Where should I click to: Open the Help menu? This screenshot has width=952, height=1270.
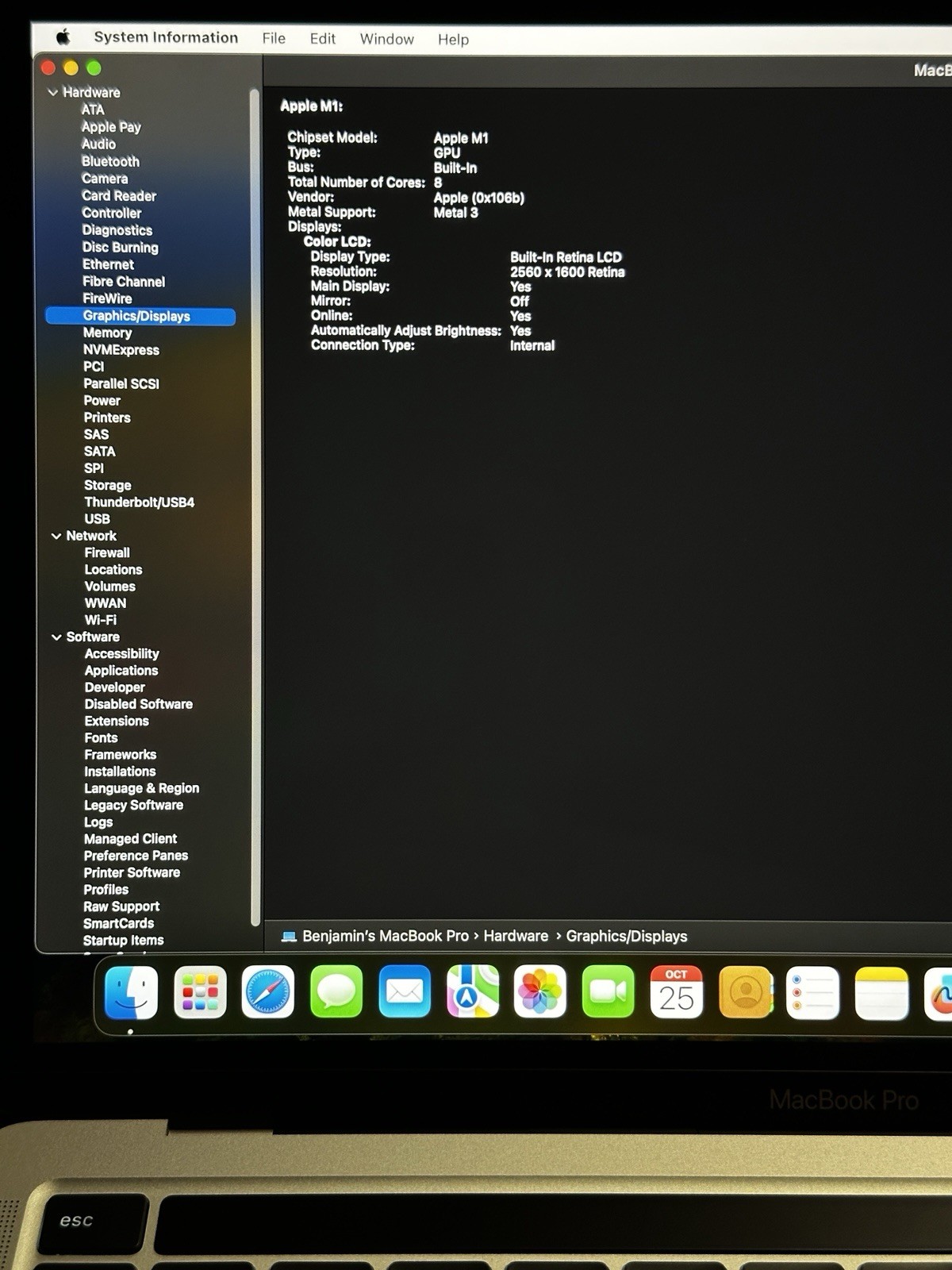[x=453, y=40]
